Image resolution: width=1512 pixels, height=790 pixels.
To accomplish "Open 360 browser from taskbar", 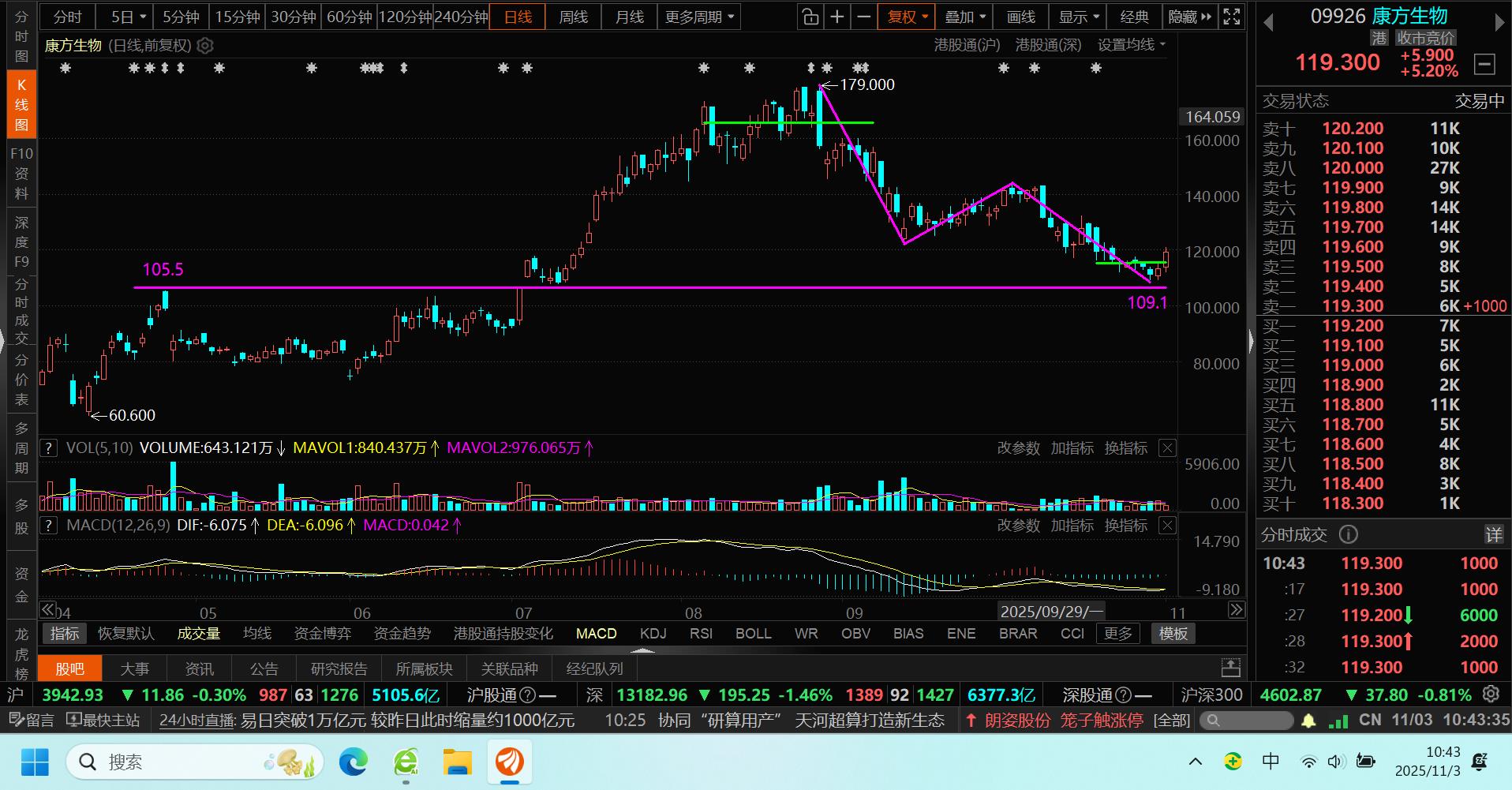I will tap(406, 762).
